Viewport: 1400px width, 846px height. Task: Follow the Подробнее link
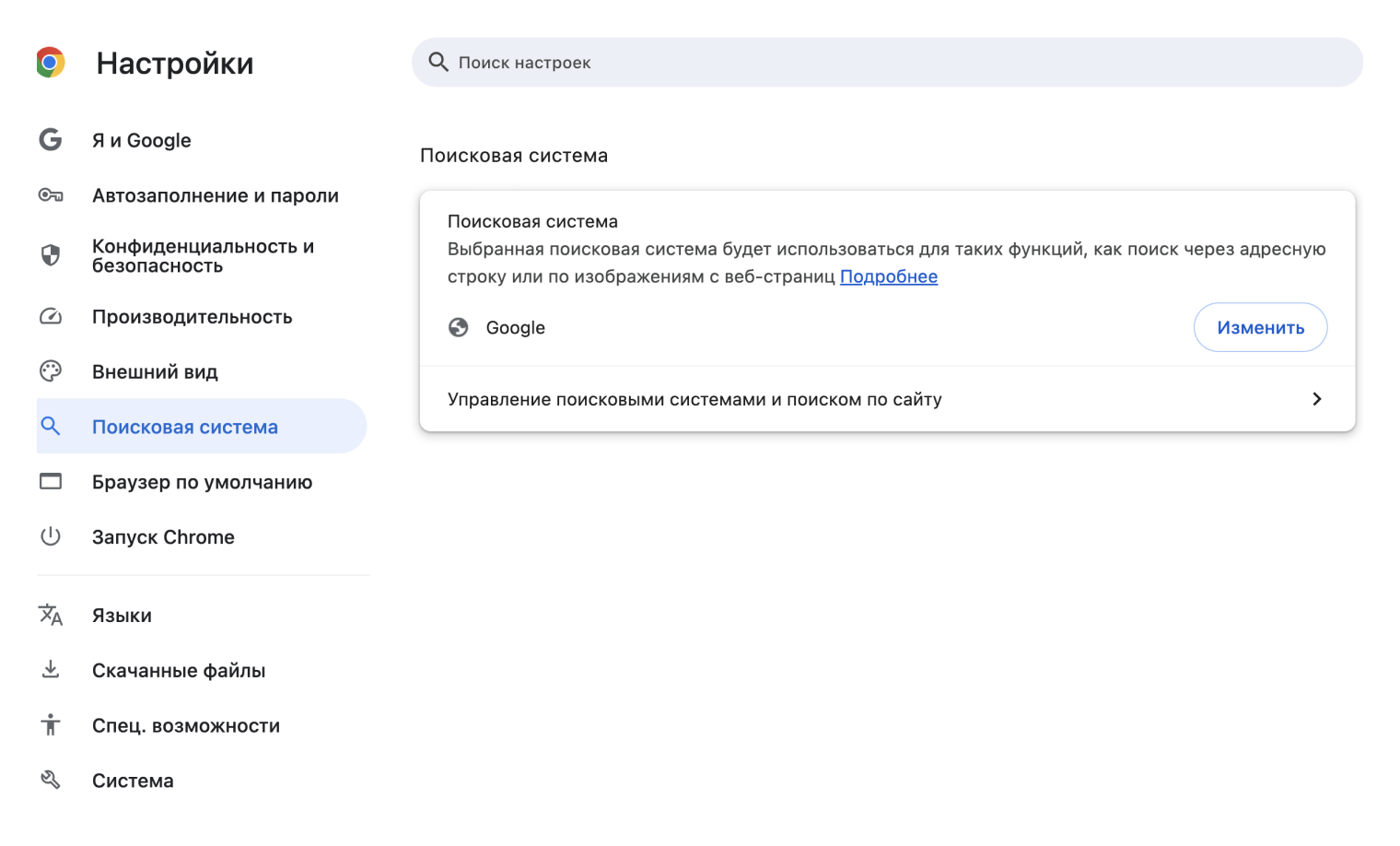click(889, 276)
